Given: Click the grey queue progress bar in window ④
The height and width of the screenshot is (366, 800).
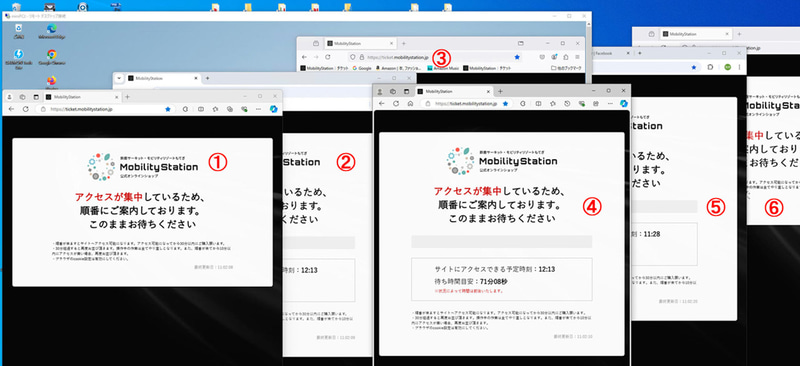Looking at the screenshot, I should point(502,241).
